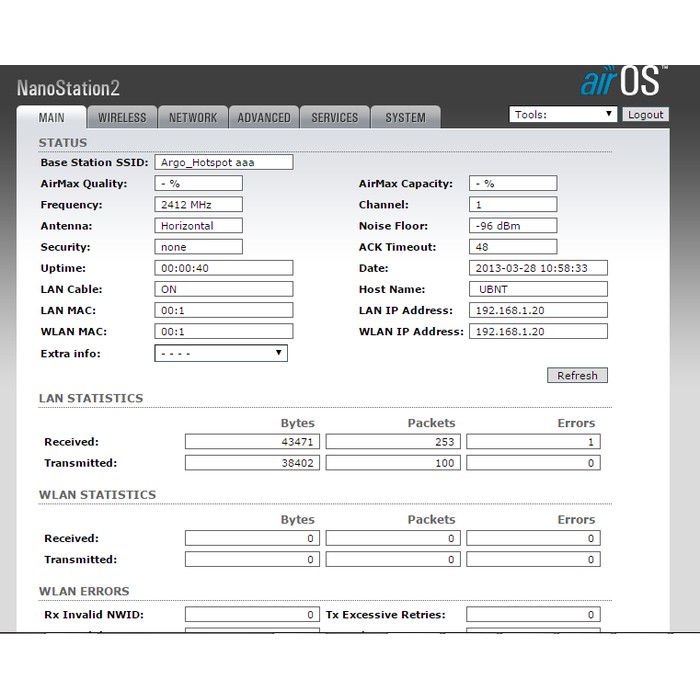Image resolution: width=700 pixels, height=700 pixels.
Task: Click LAN received packets 253
Action: pos(393,442)
